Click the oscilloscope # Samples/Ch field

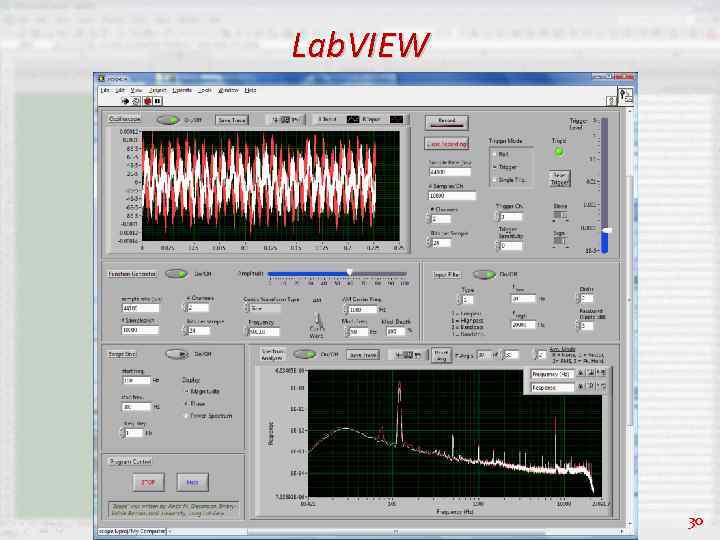[x=452, y=196]
